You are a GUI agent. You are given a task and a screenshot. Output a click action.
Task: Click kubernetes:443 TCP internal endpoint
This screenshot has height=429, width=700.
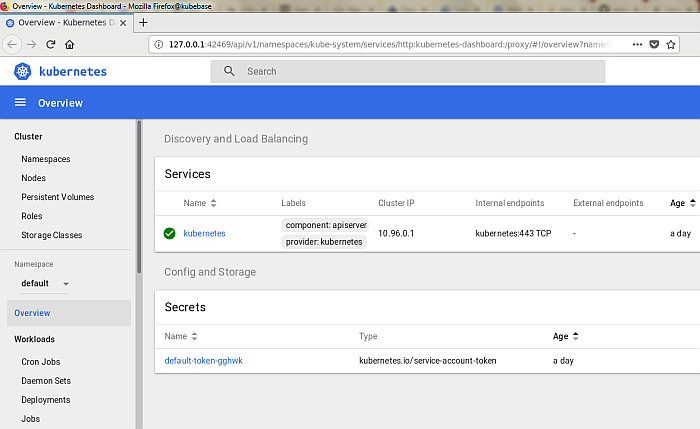click(x=513, y=233)
